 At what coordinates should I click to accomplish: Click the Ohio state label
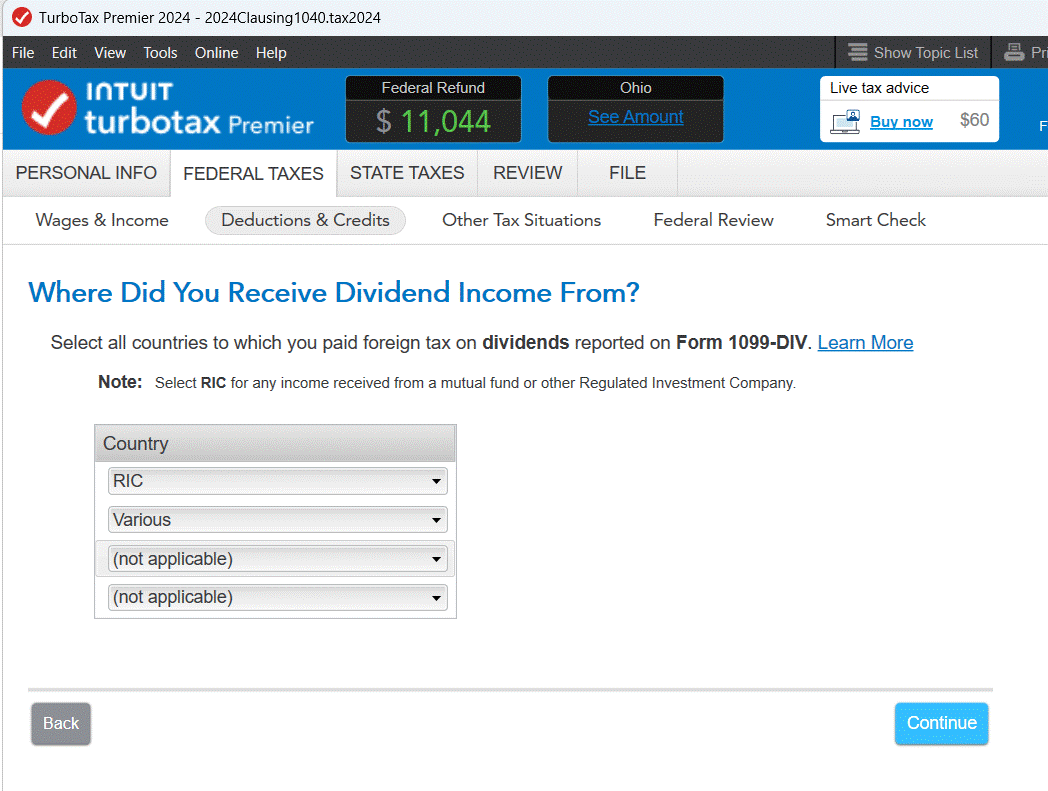pyautogui.click(x=636, y=88)
